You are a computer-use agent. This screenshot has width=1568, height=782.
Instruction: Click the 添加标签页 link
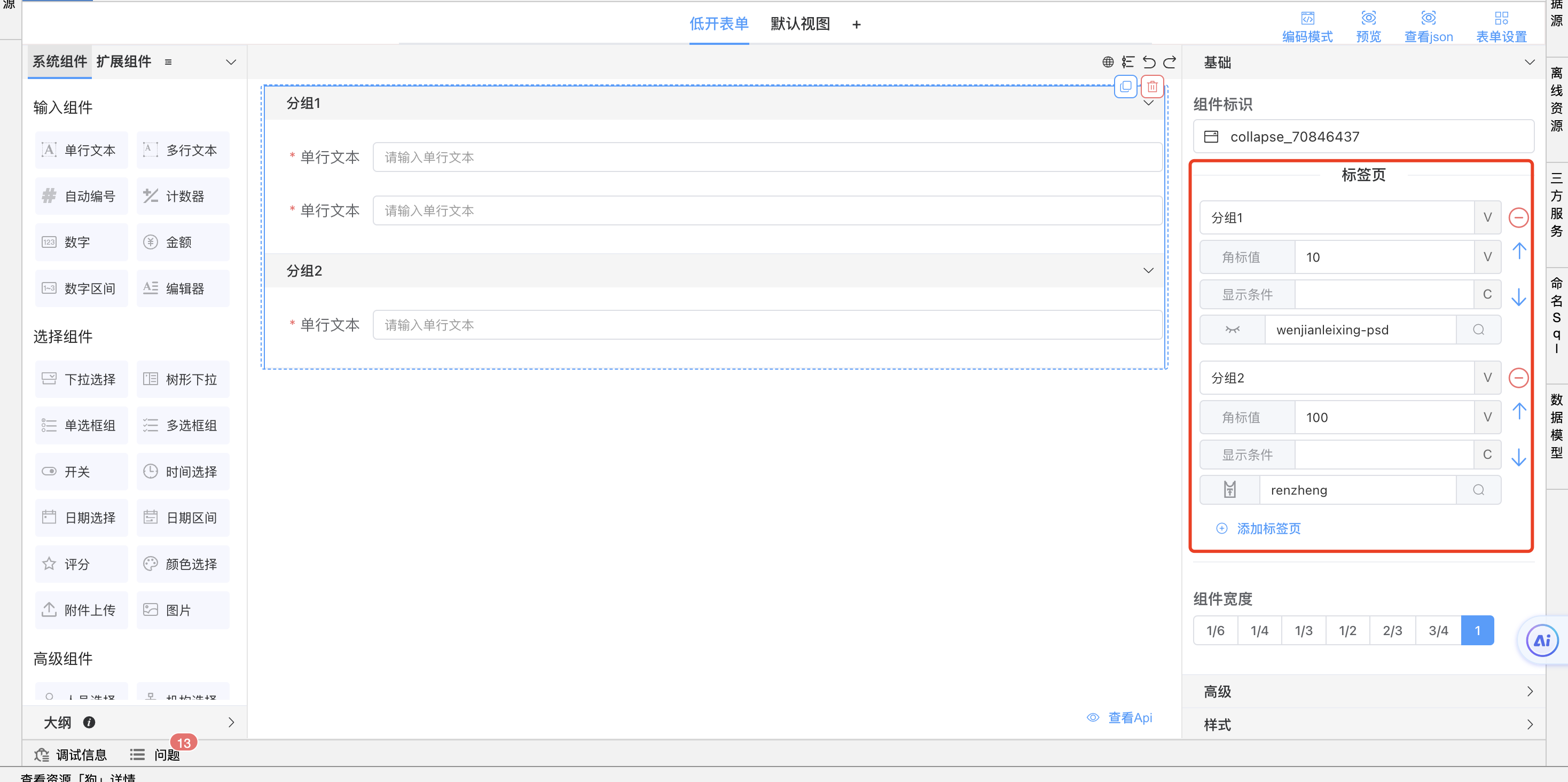(1268, 529)
